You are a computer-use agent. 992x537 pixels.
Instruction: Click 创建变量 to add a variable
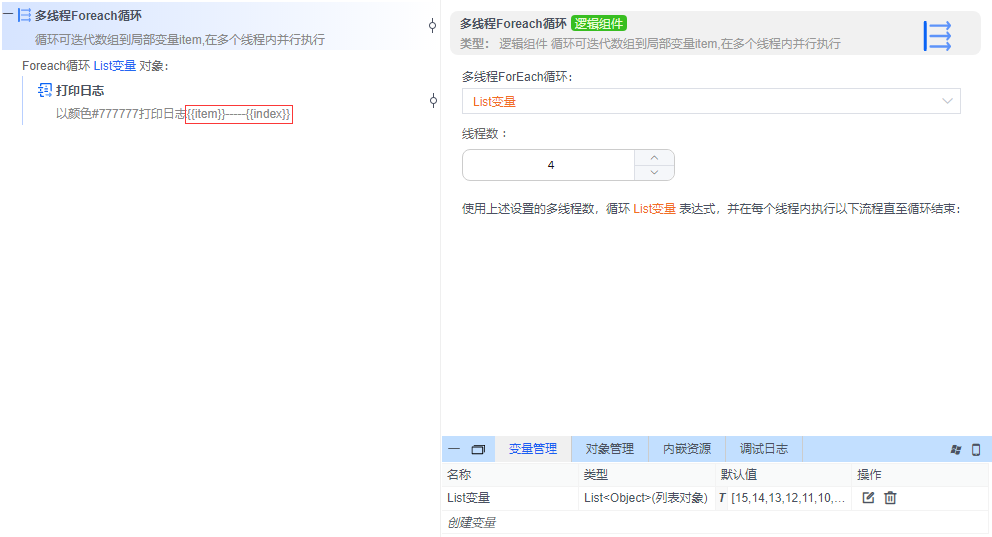click(x=471, y=522)
